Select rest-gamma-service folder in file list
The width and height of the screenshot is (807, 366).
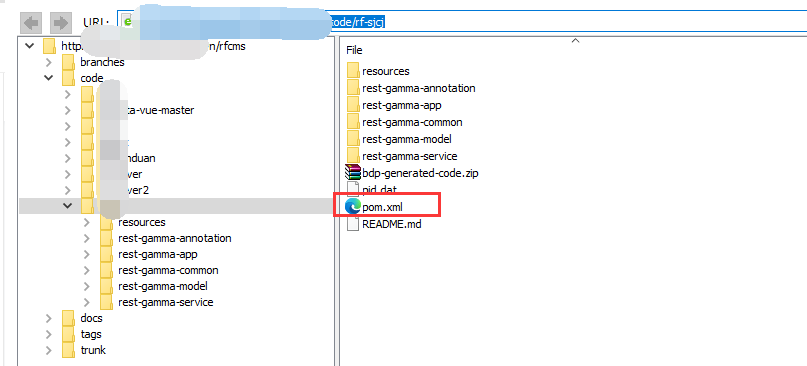(409, 156)
